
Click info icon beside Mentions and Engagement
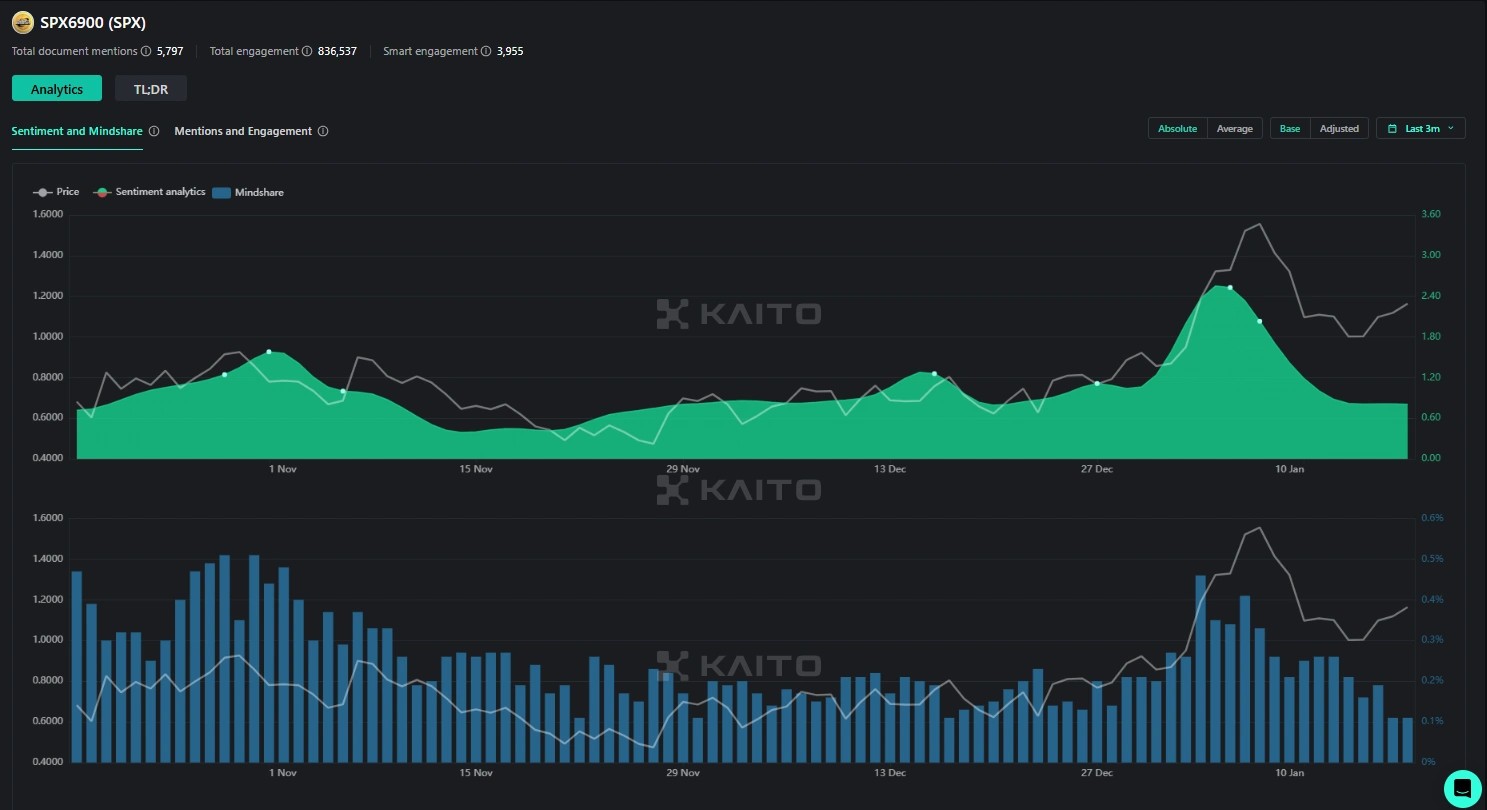click(323, 131)
